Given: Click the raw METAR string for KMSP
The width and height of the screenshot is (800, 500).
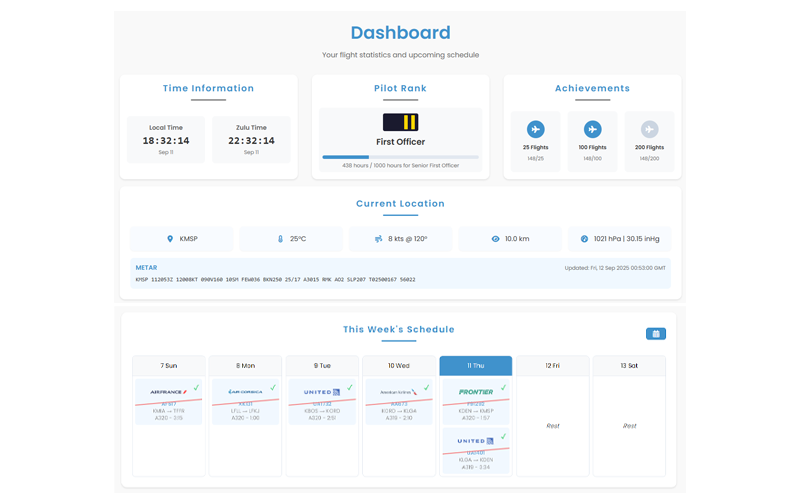Looking at the screenshot, I should (x=276, y=280).
